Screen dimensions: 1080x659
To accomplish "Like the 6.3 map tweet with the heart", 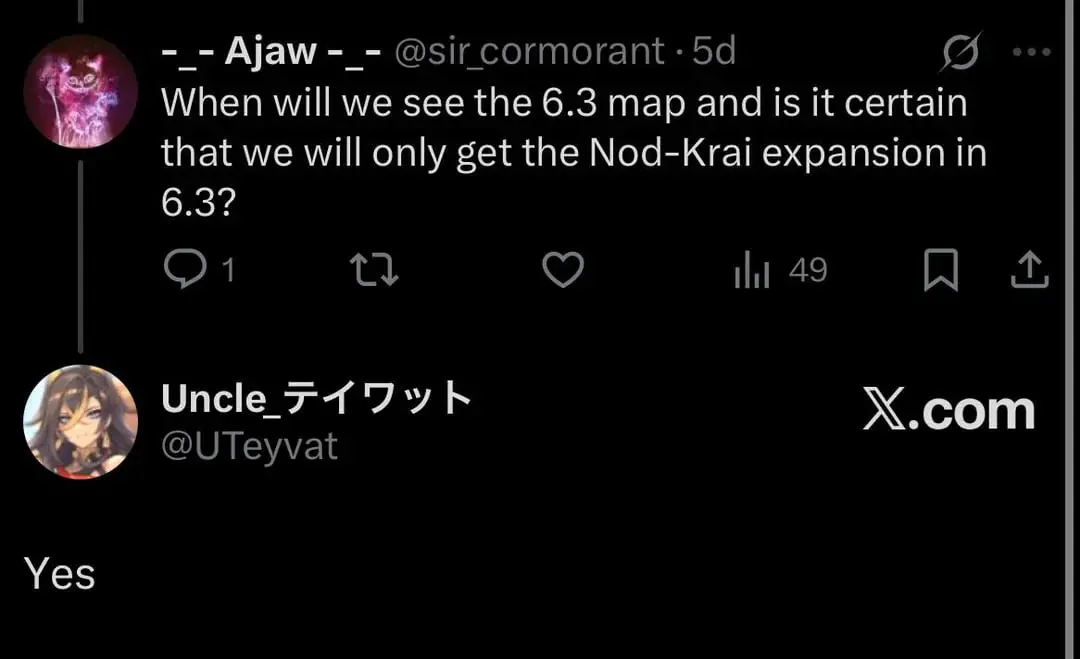I will coord(563,270).
